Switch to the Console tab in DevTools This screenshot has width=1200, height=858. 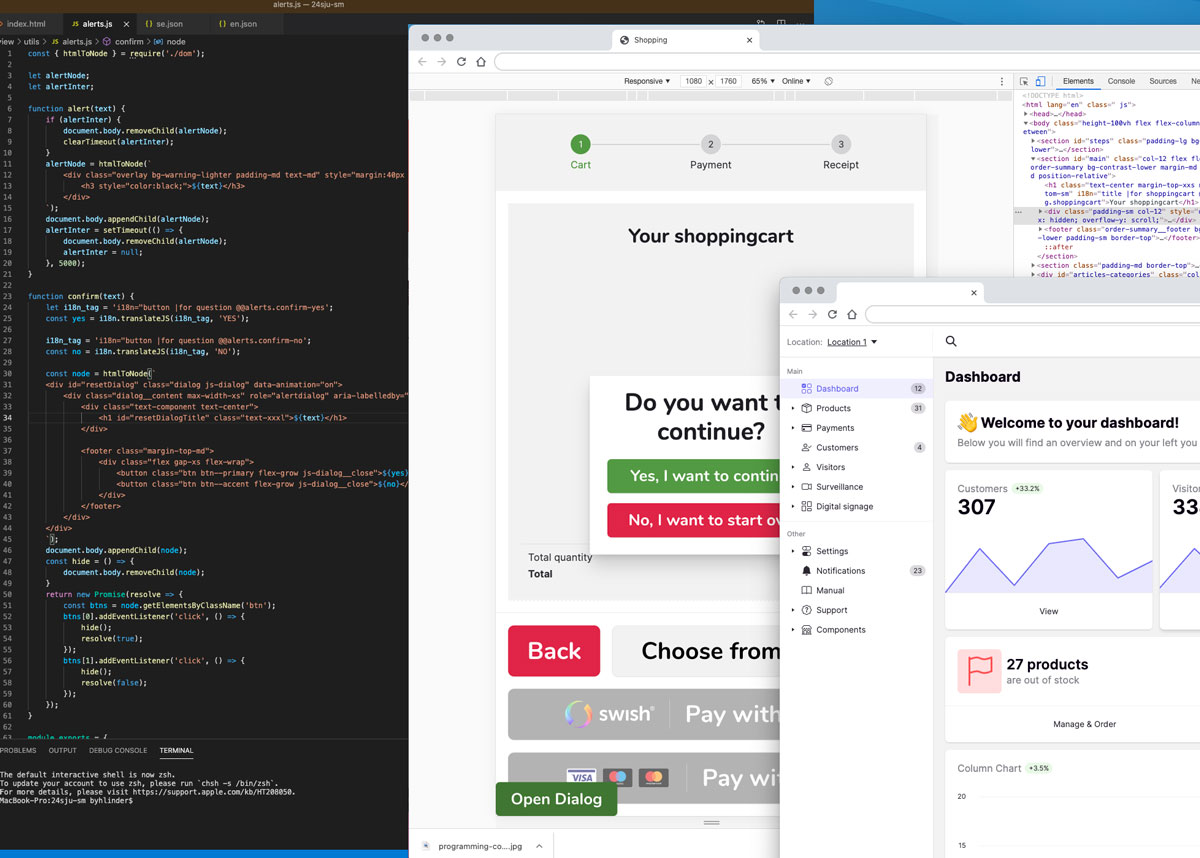coord(1121,81)
